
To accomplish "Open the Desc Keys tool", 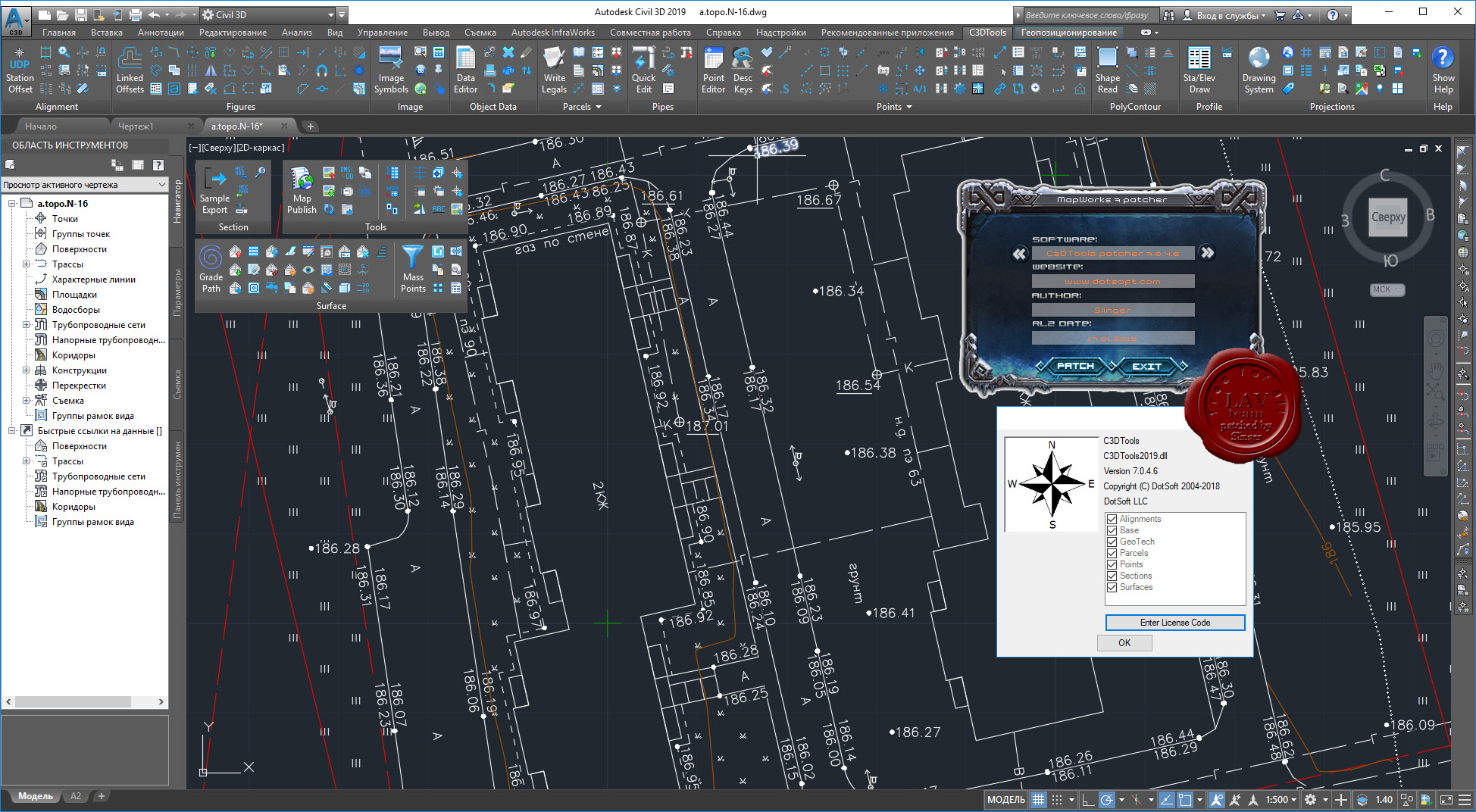I will click(743, 70).
